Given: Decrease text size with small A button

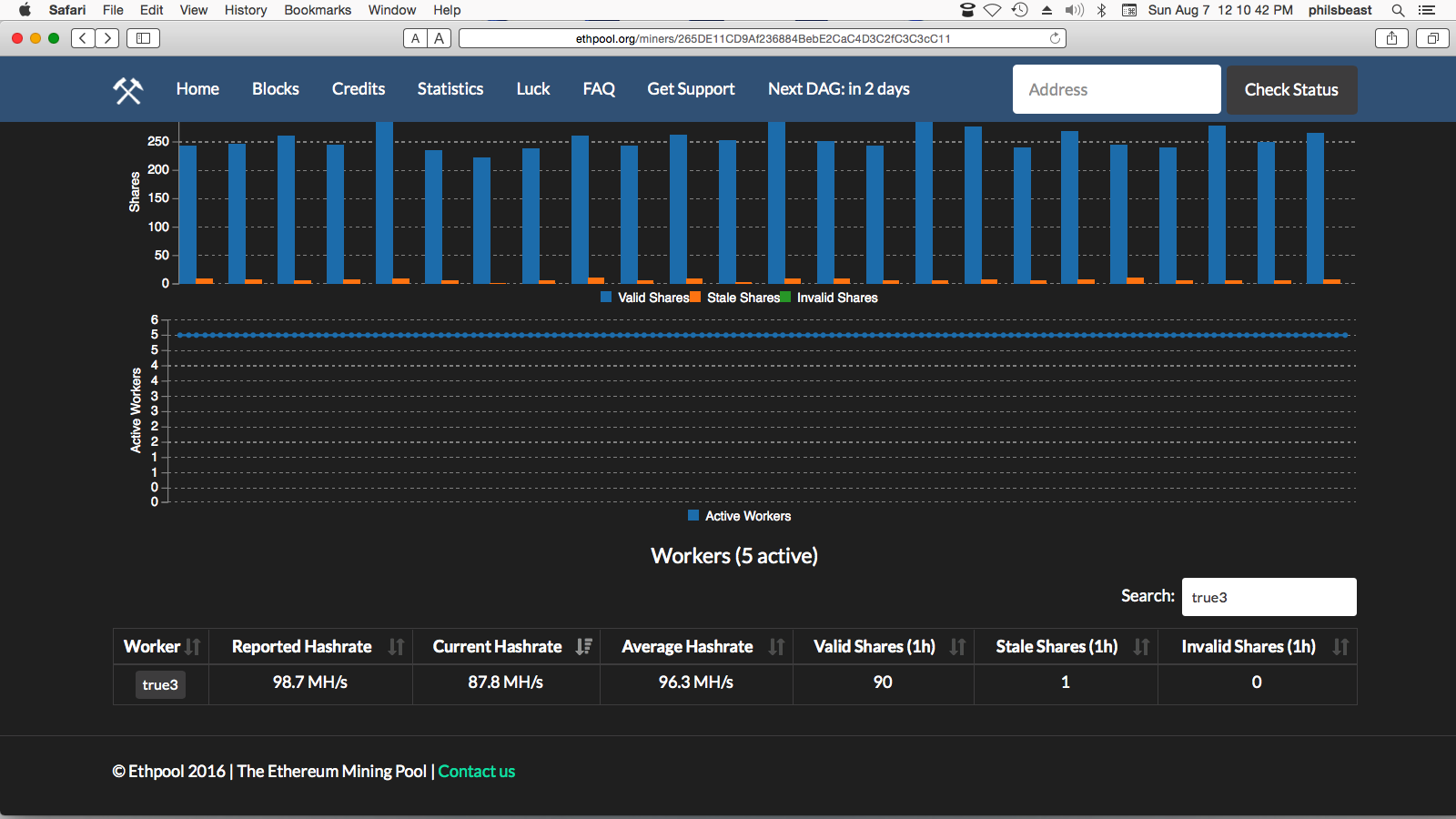Looking at the screenshot, I should [x=415, y=38].
